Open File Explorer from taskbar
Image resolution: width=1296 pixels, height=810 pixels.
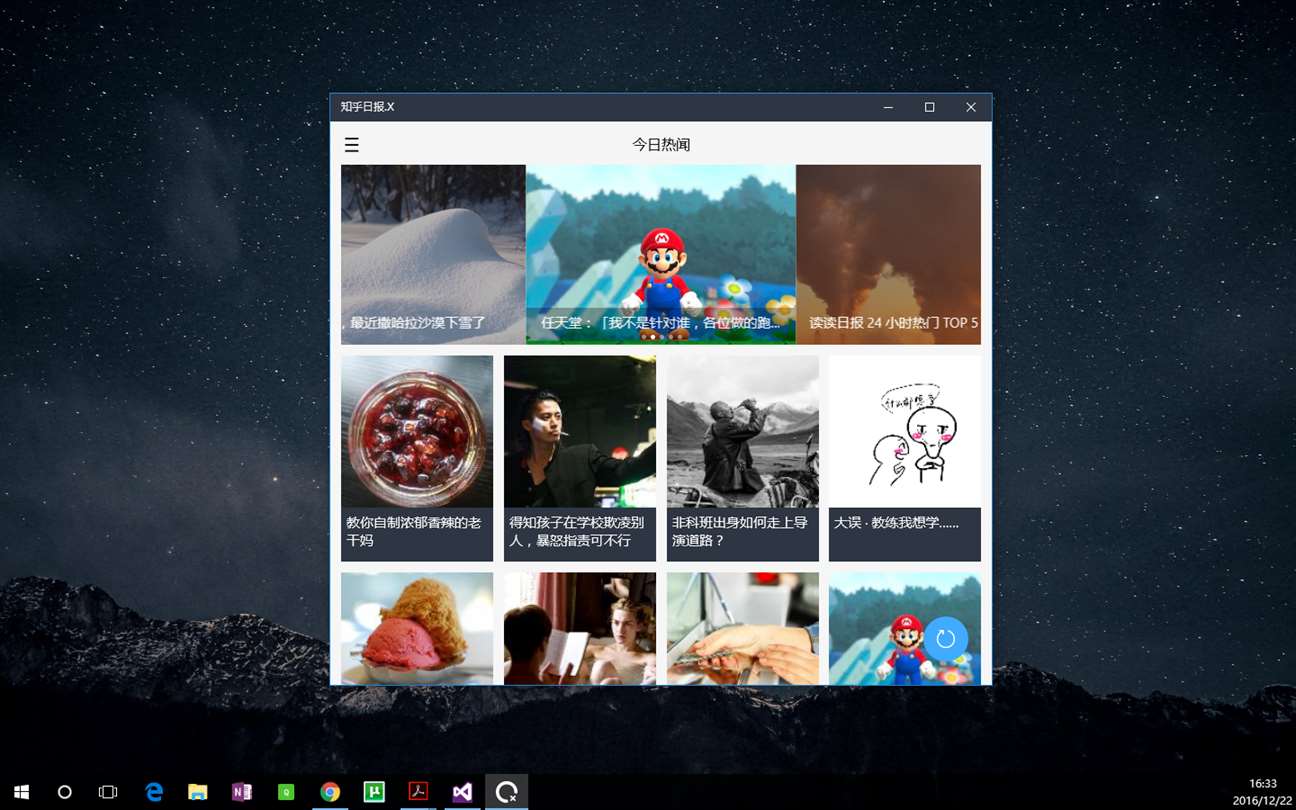[198, 792]
